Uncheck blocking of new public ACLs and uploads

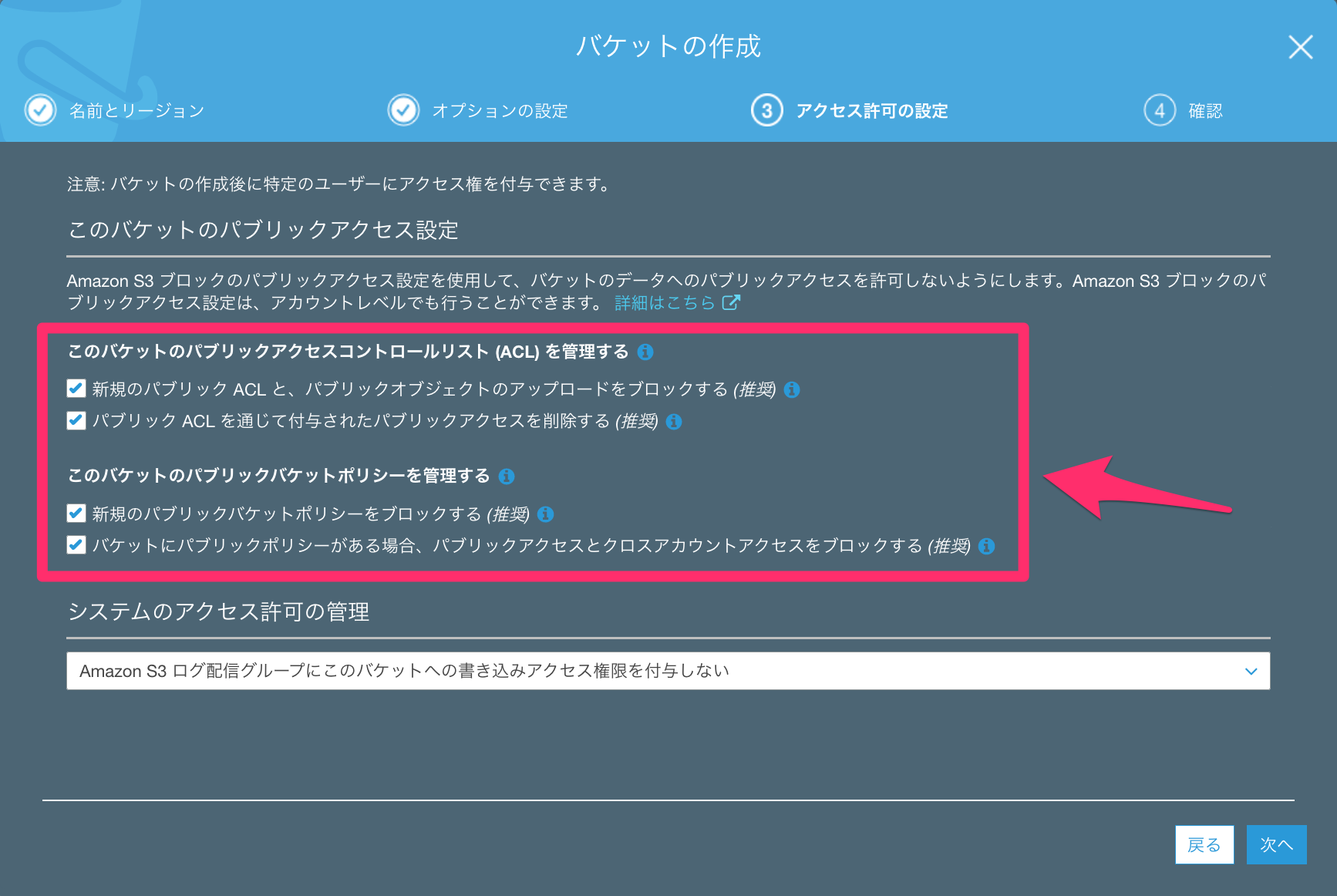[x=76, y=389]
